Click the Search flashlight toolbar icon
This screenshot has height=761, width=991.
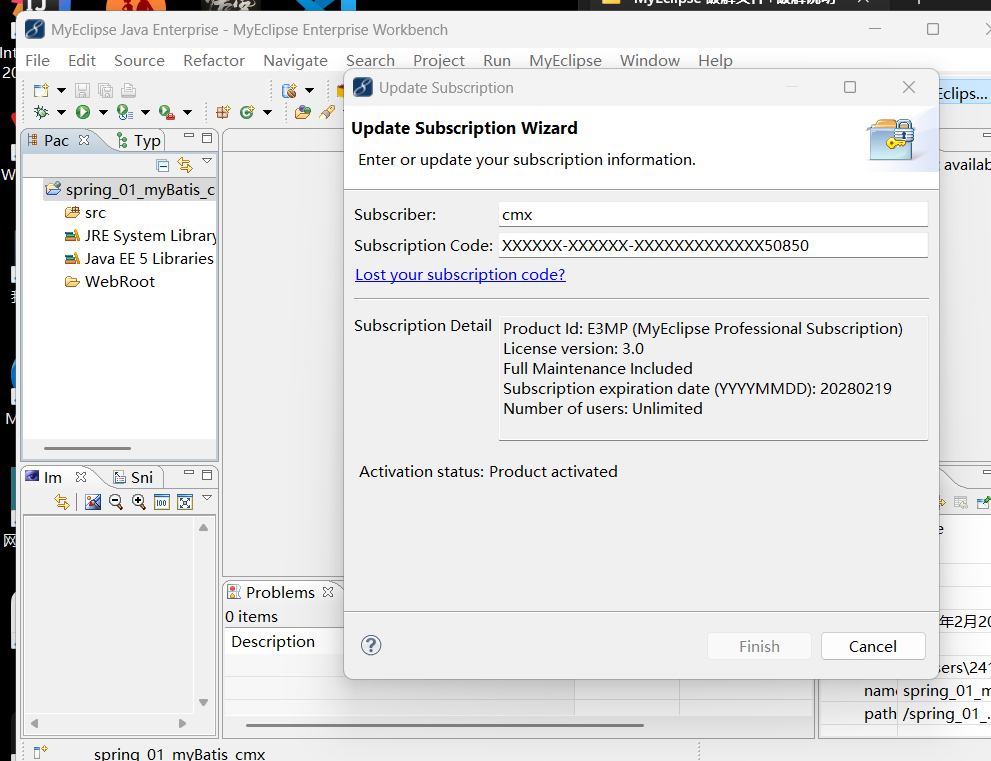(327, 113)
